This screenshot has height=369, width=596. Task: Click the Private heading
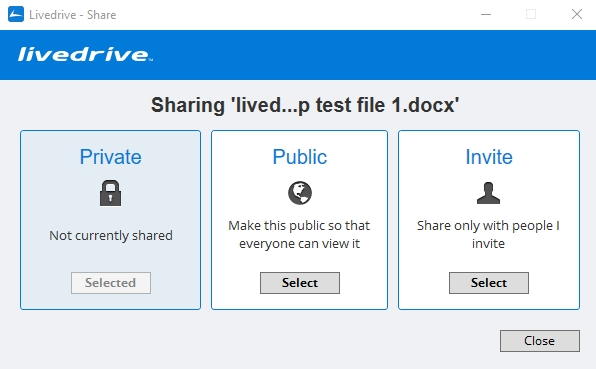tap(111, 157)
